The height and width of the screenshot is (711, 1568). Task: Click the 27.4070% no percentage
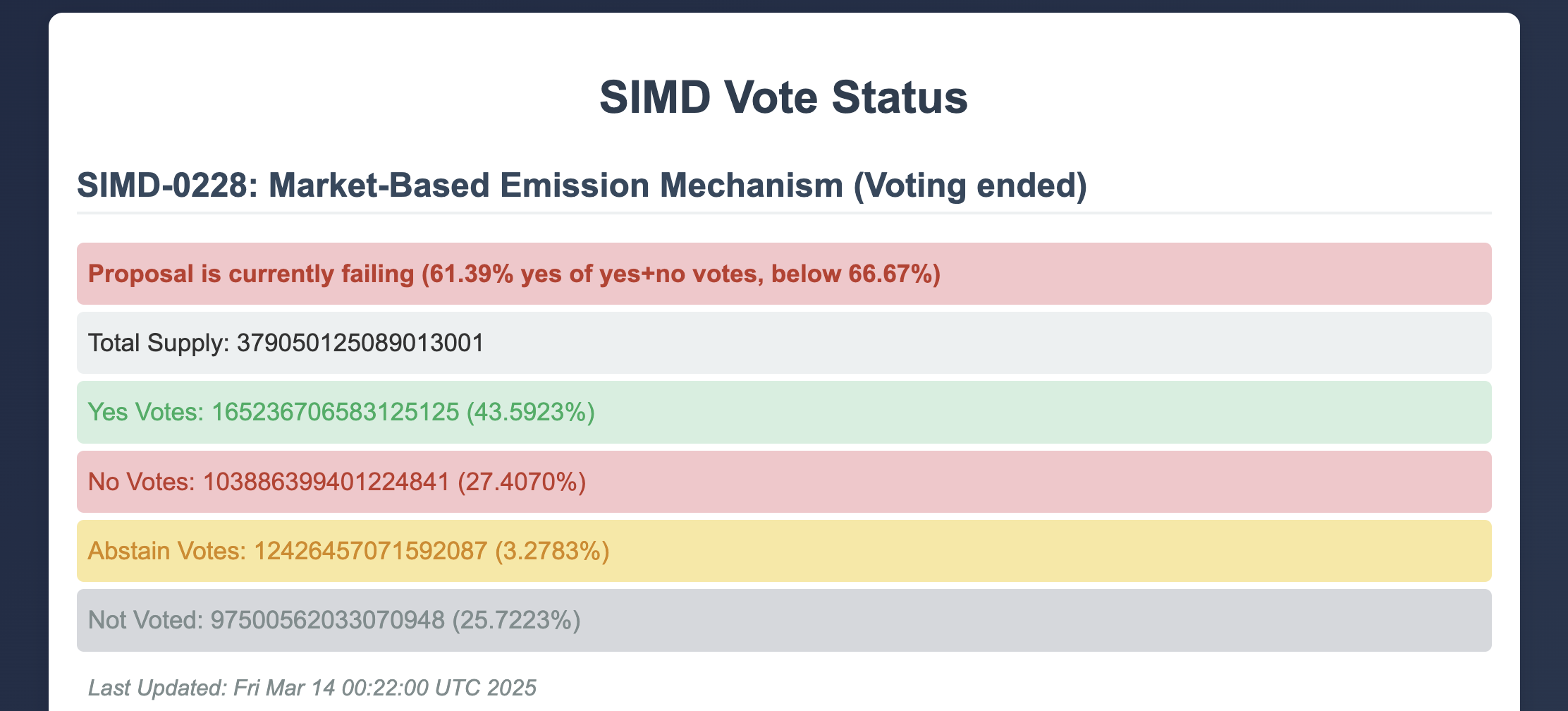522,482
